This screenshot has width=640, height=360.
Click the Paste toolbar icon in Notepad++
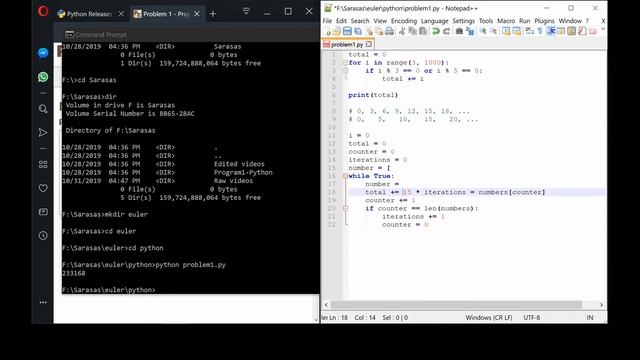tap(423, 31)
